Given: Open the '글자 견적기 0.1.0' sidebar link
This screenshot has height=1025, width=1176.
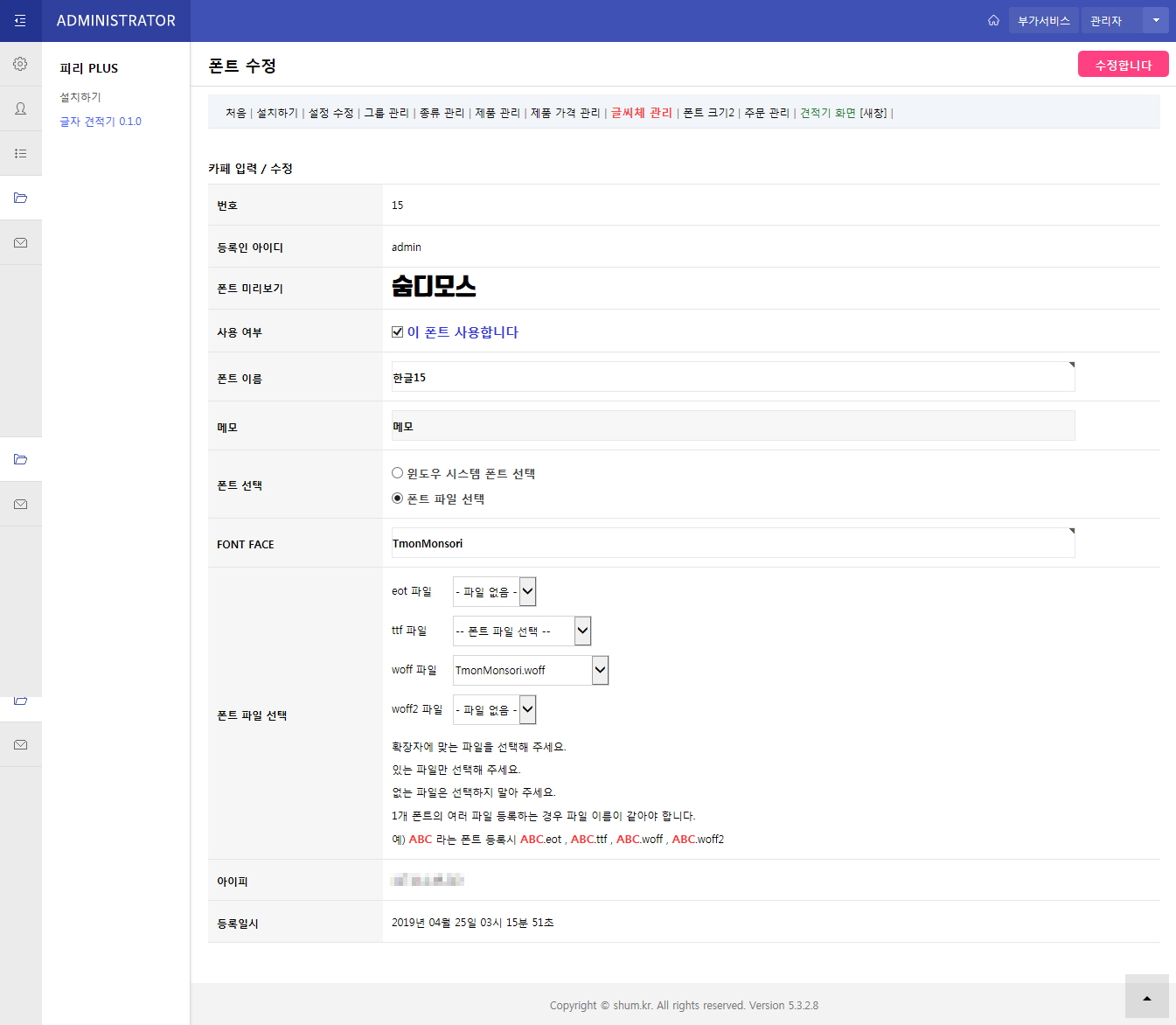Looking at the screenshot, I should coord(101,122).
